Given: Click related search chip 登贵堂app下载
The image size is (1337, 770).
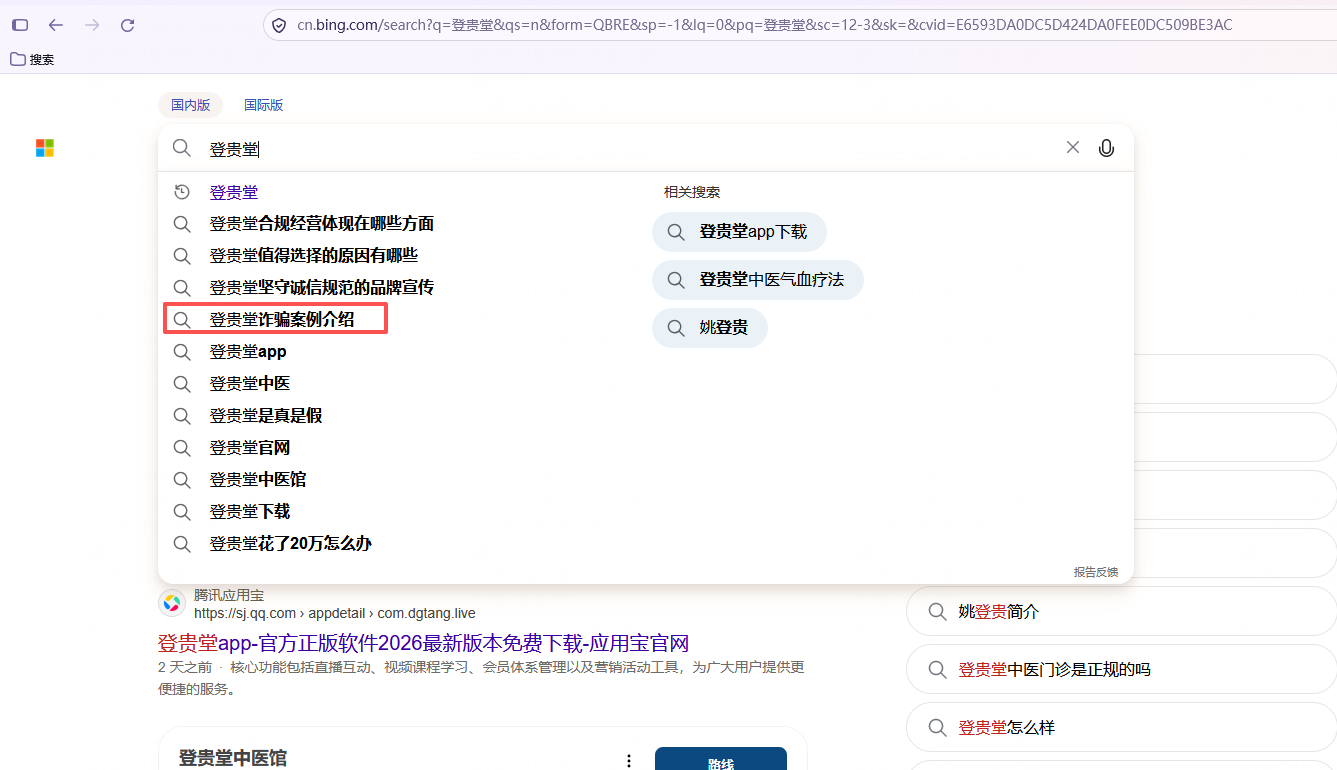Looking at the screenshot, I should click(740, 232).
